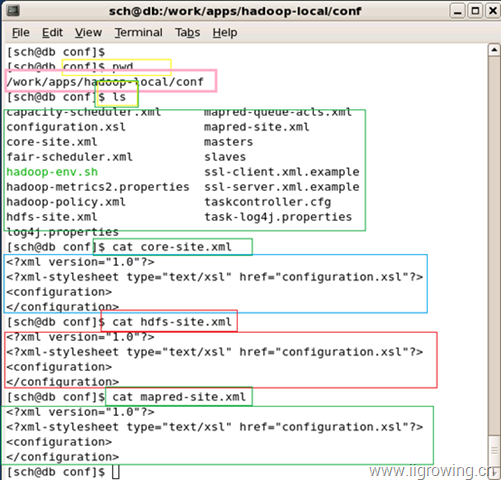Minimize the terminal window
The width and height of the screenshot is (501, 480).
pos(457,11)
